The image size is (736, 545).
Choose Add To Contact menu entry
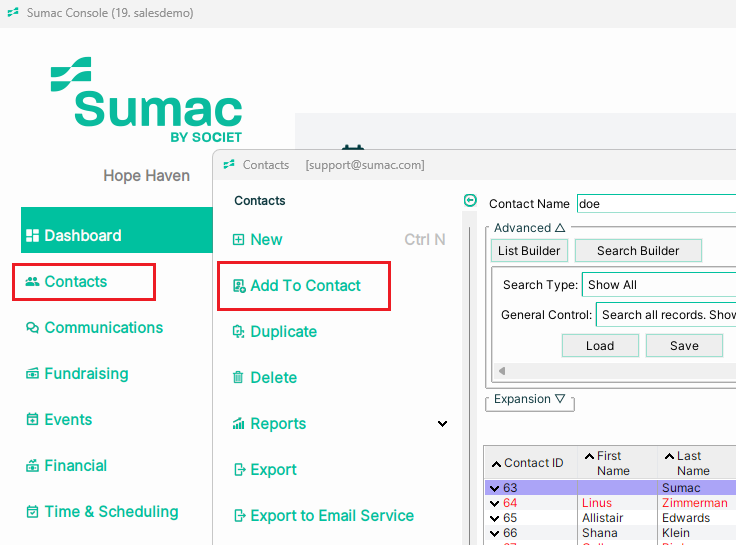pyautogui.click(x=304, y=286)
